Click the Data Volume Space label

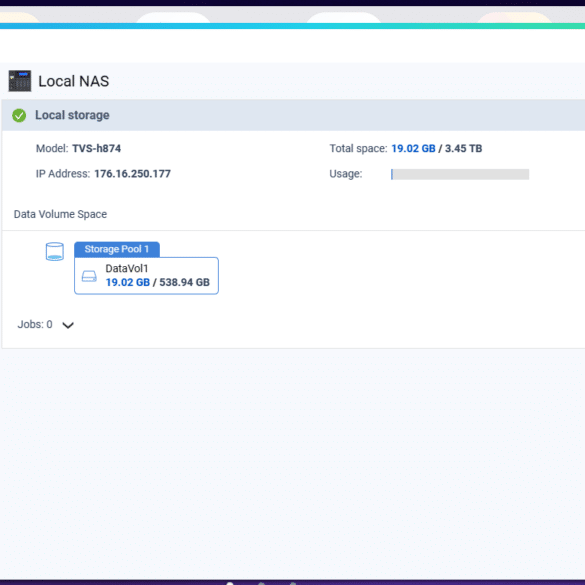[60, 214]
